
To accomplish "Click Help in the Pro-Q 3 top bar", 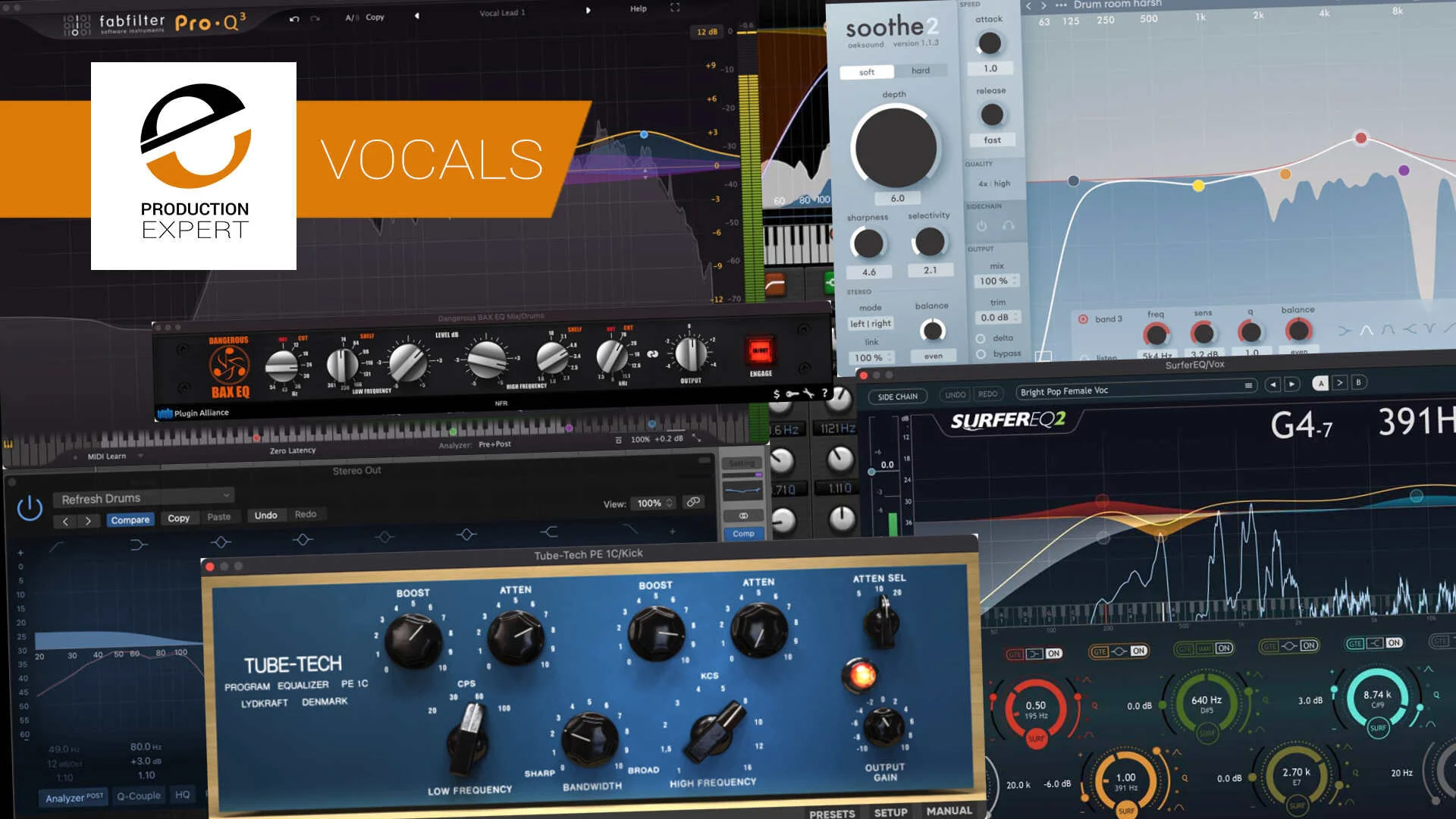I will click(639, 8).
